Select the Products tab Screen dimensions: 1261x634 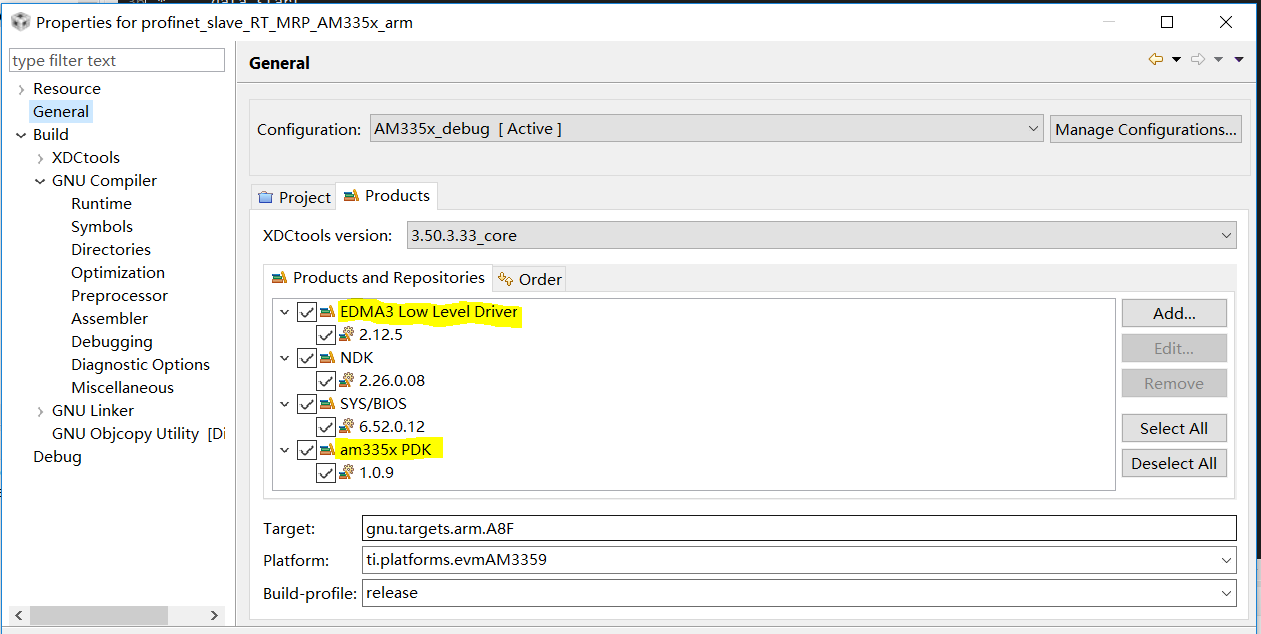pos(387,196)
